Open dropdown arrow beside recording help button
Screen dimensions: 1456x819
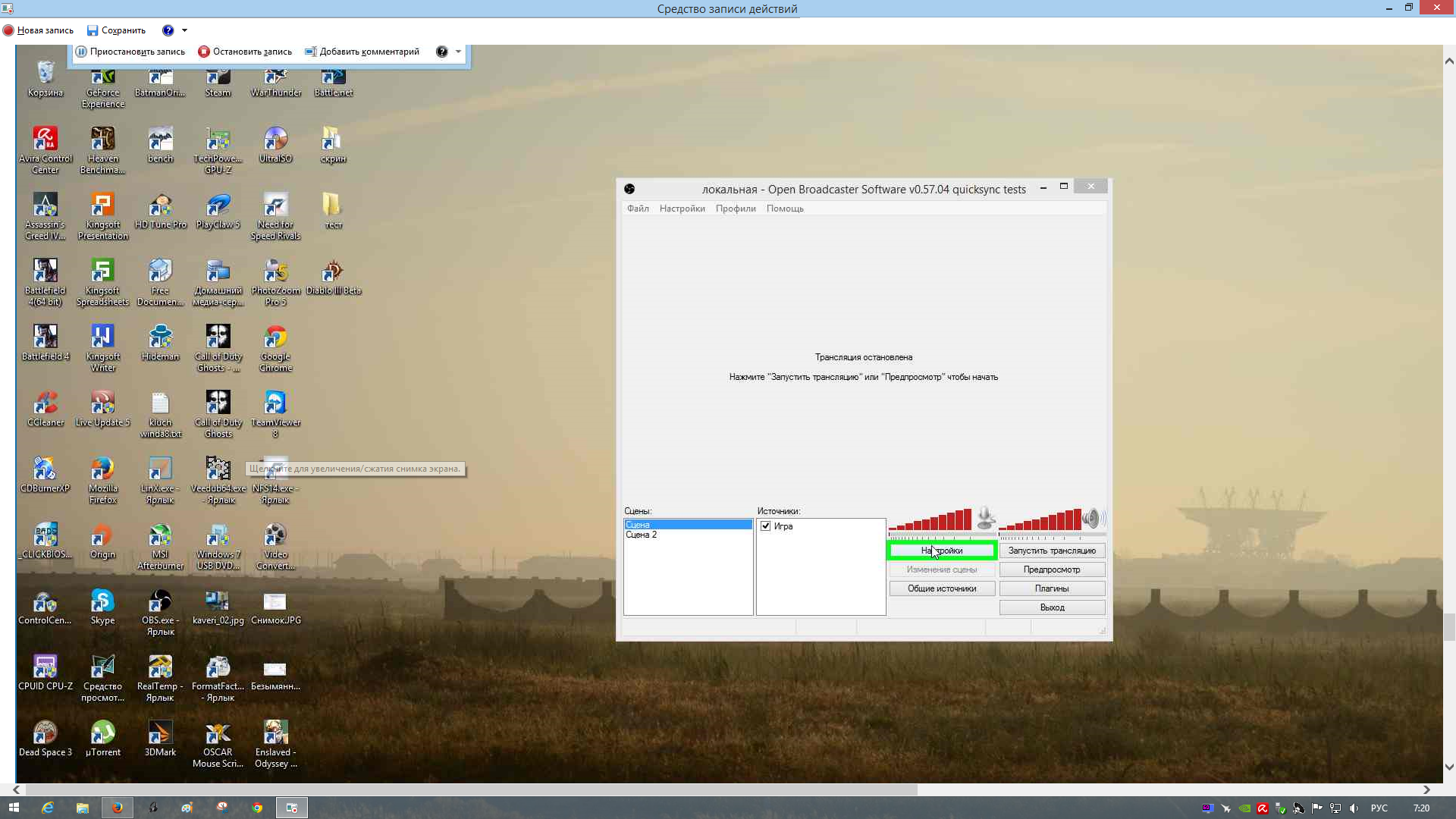[x=458, y=52]
